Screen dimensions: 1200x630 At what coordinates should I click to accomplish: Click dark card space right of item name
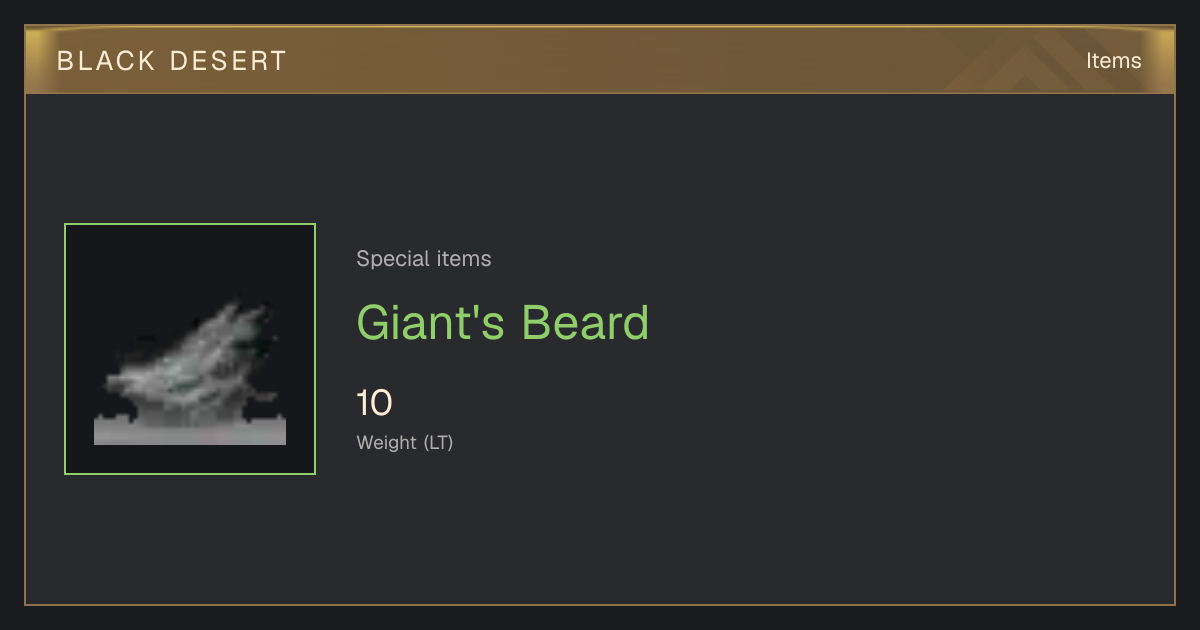900,323
